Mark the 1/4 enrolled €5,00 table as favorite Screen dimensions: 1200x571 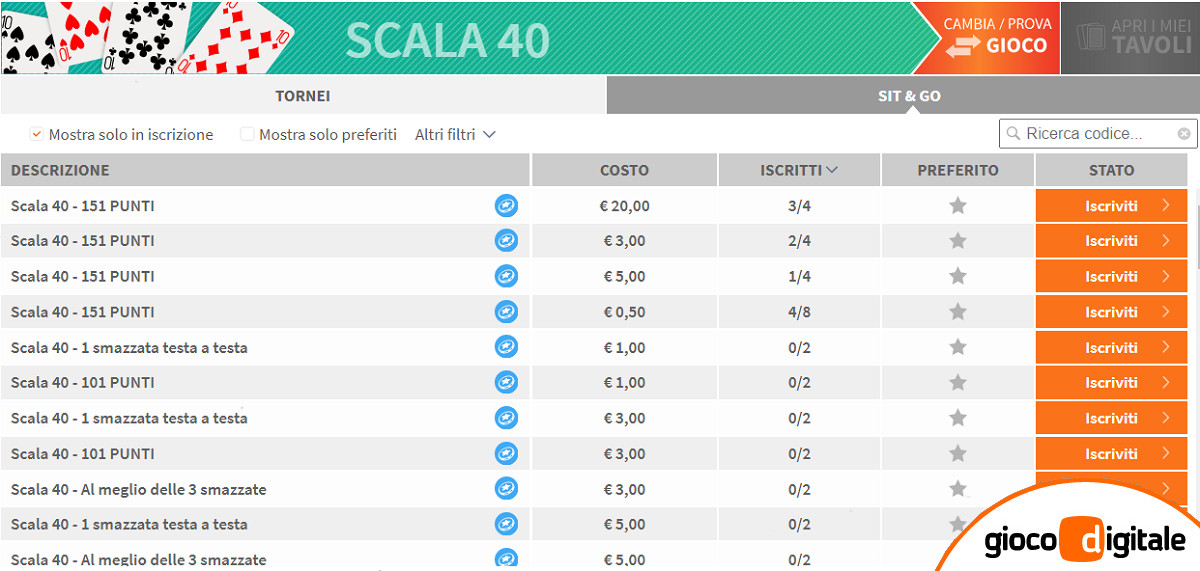click(957, 276)
